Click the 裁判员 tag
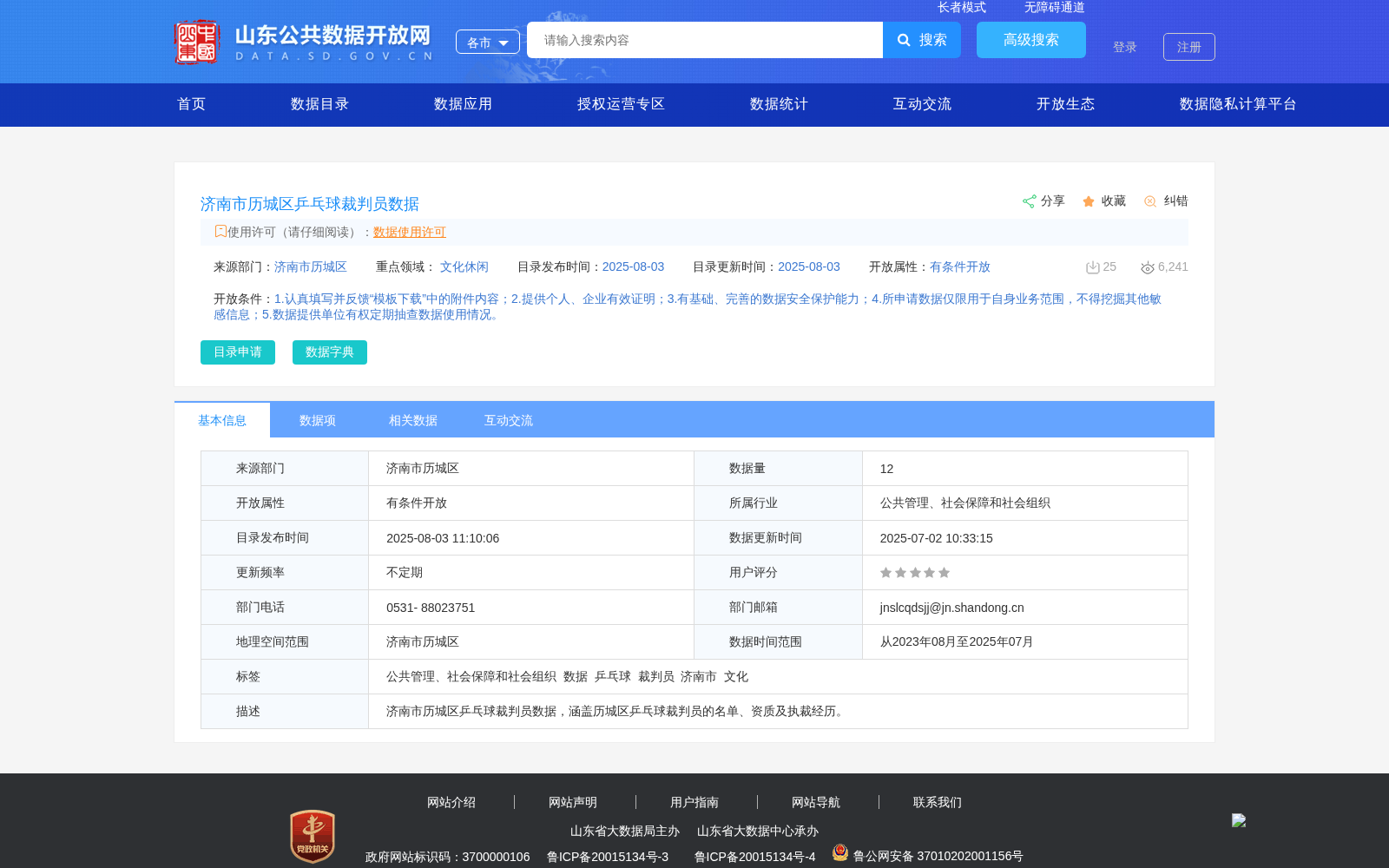The width and height of the screenshot is (1389, 868). click(x=656, y=677)
